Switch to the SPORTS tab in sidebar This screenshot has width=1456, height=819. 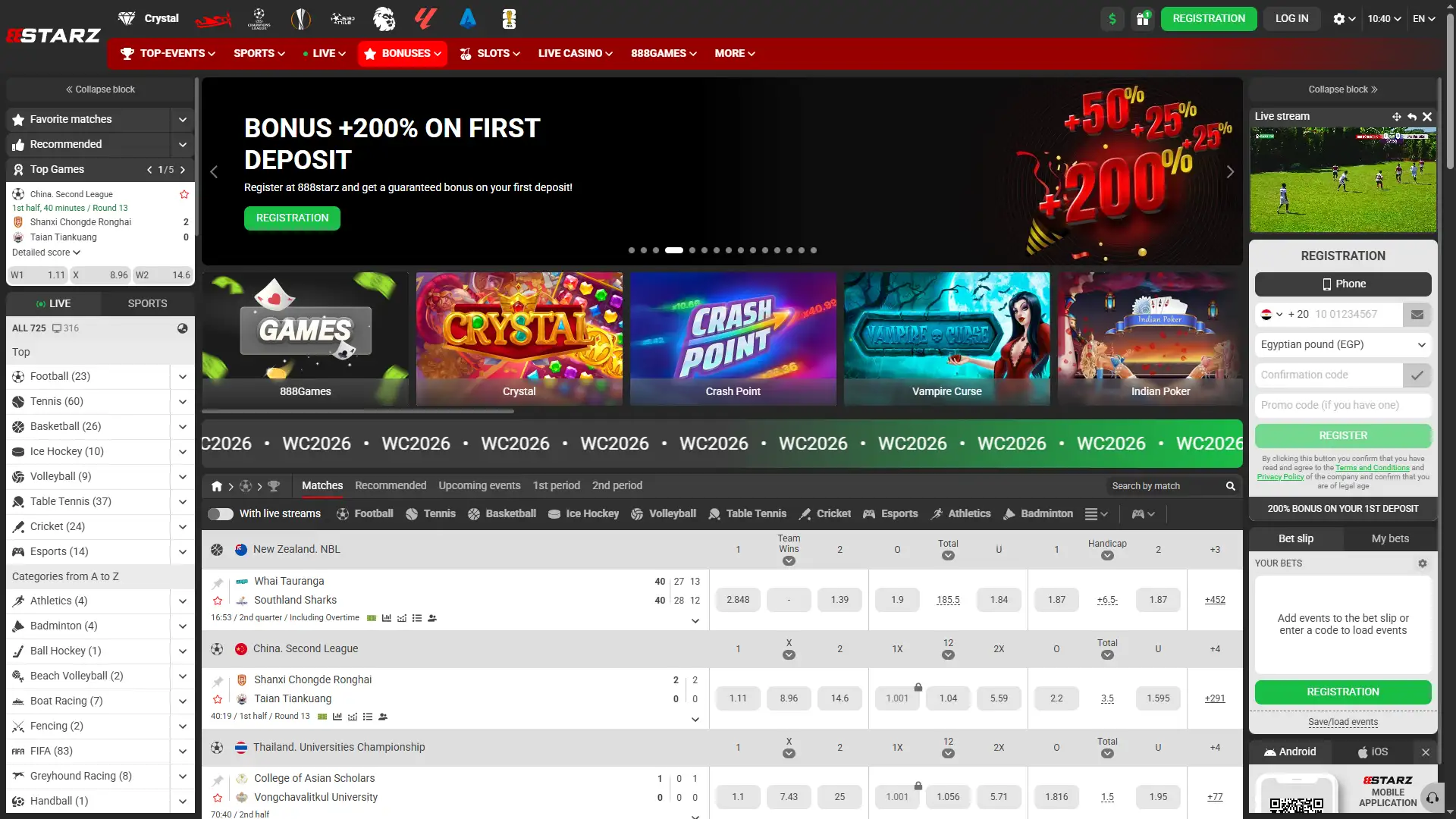[x=148, y=304]
